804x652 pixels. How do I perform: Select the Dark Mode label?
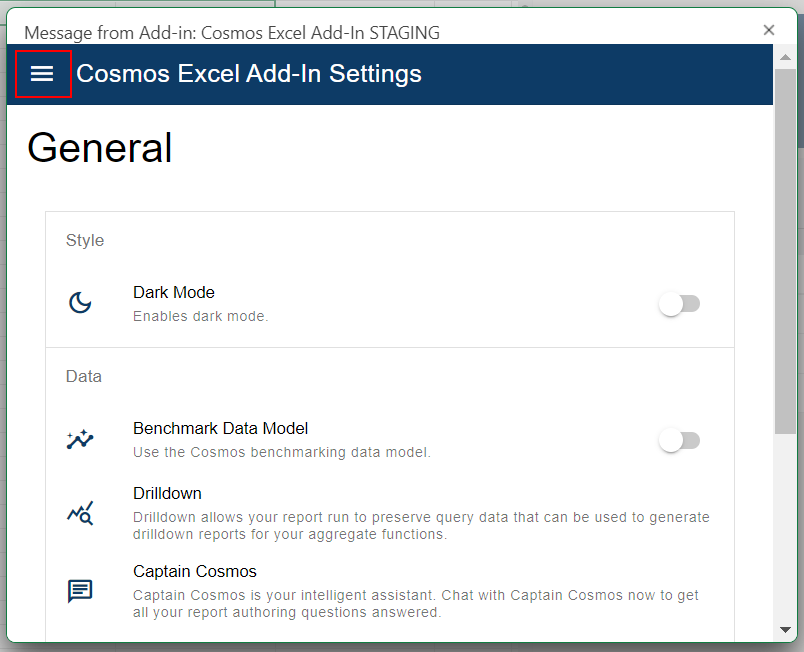(x=174, y=292)
